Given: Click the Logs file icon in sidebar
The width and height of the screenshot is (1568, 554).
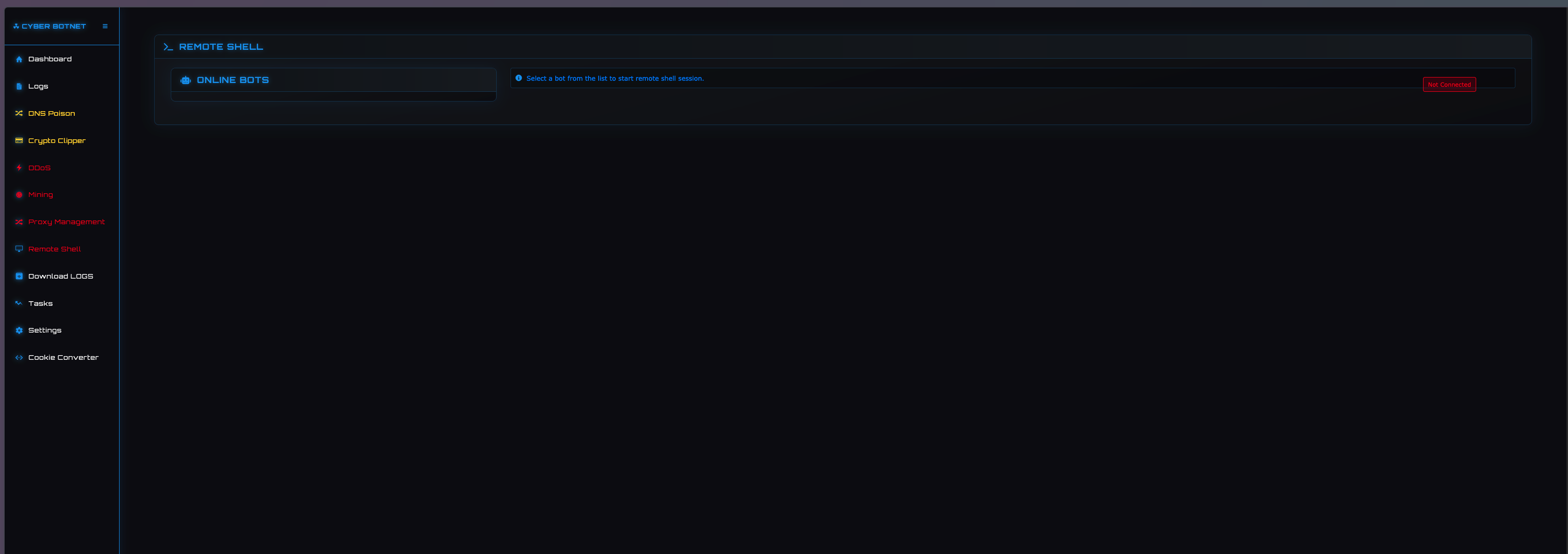Looking at the screenshot, I should 19,86.
